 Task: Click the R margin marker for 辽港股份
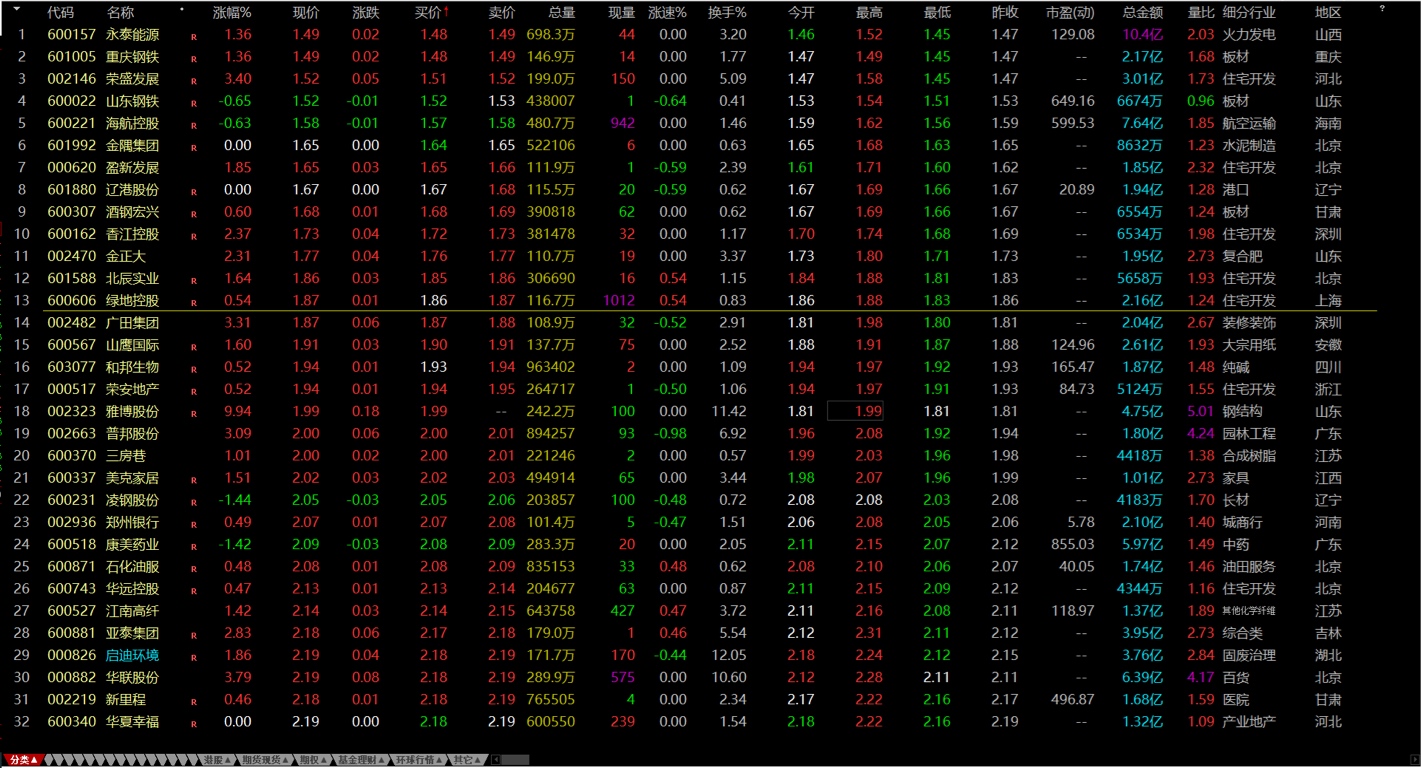point(194,191)
